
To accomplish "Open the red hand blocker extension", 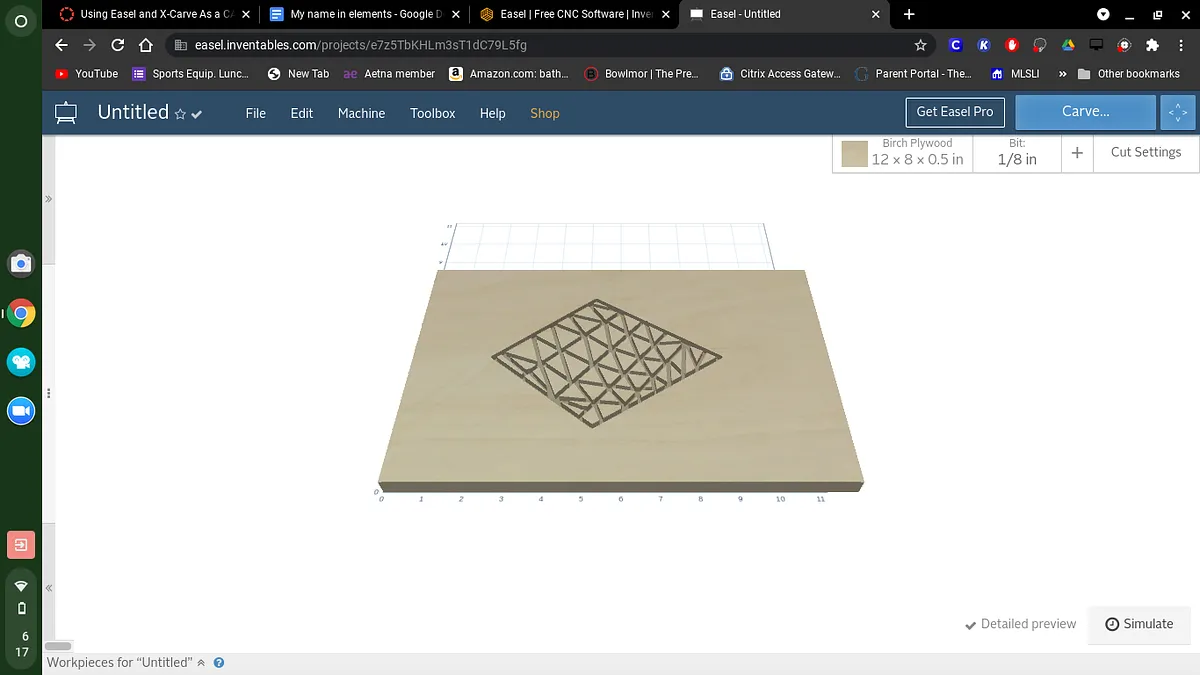I will [x=1012, y=45].
